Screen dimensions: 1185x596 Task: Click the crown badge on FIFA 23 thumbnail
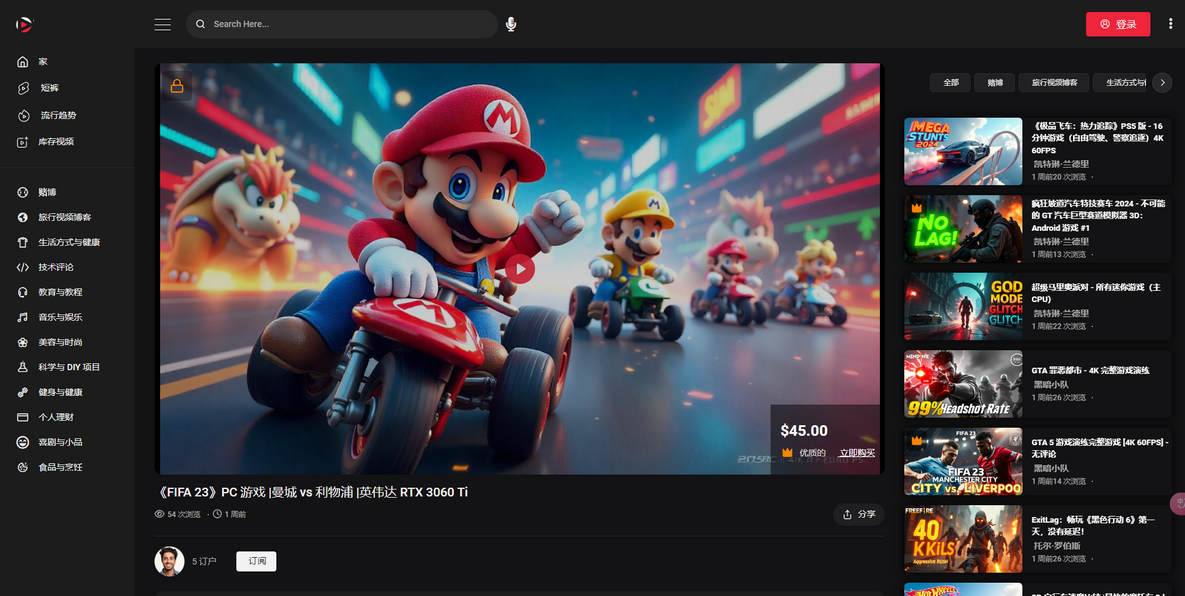(x=917, y=440)
